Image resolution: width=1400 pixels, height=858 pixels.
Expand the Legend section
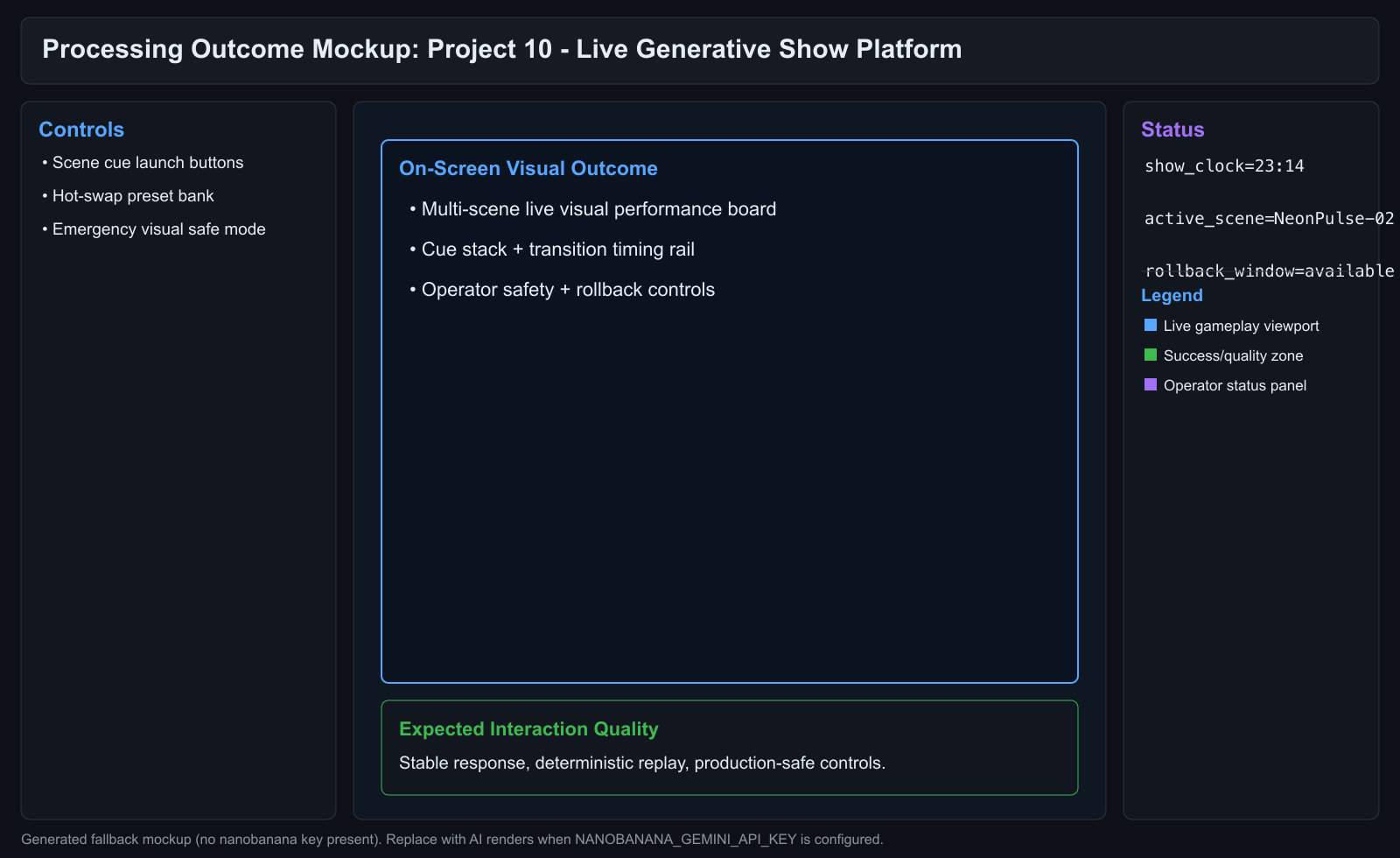[x=1172, y=295]
